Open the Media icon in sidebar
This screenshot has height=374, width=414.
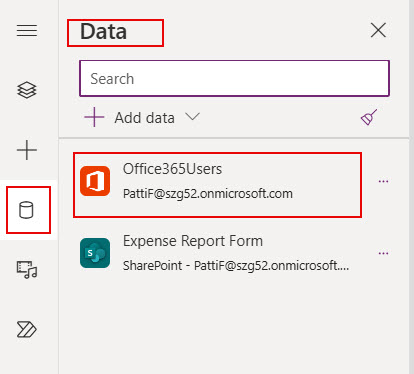click(27, 270)
